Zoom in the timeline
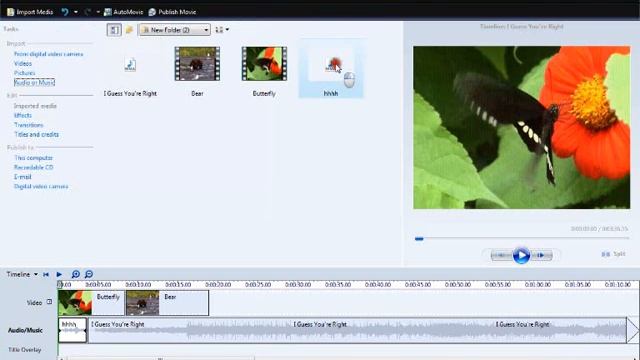 coord(76,274)
